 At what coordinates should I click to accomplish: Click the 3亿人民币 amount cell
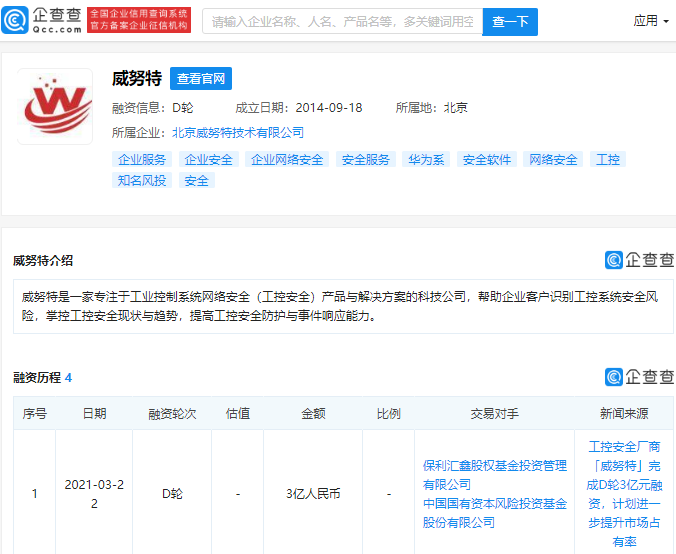[x=313, y=494]
